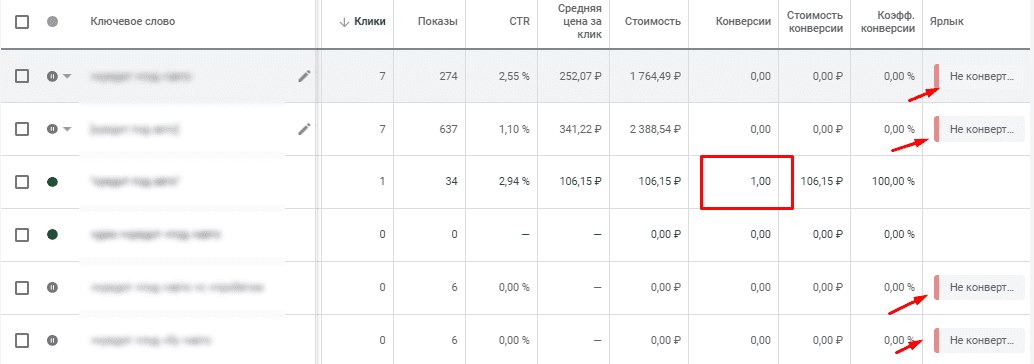Click the Показы column header

pos(437,22)
